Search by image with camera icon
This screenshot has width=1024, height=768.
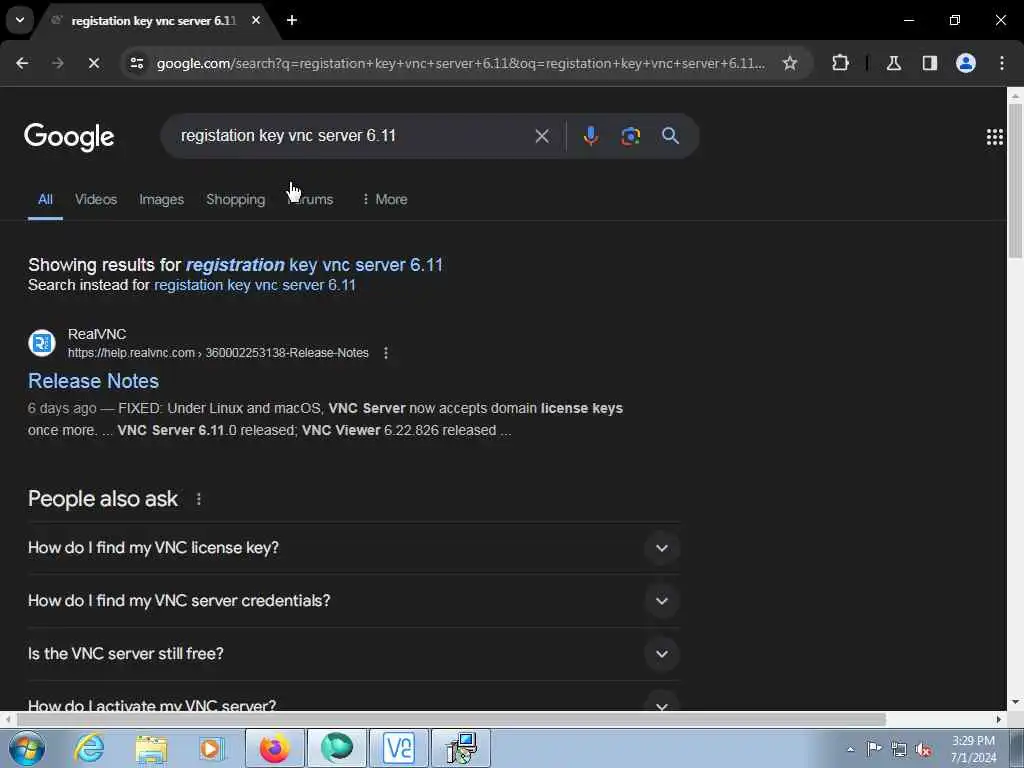point(630,136)
